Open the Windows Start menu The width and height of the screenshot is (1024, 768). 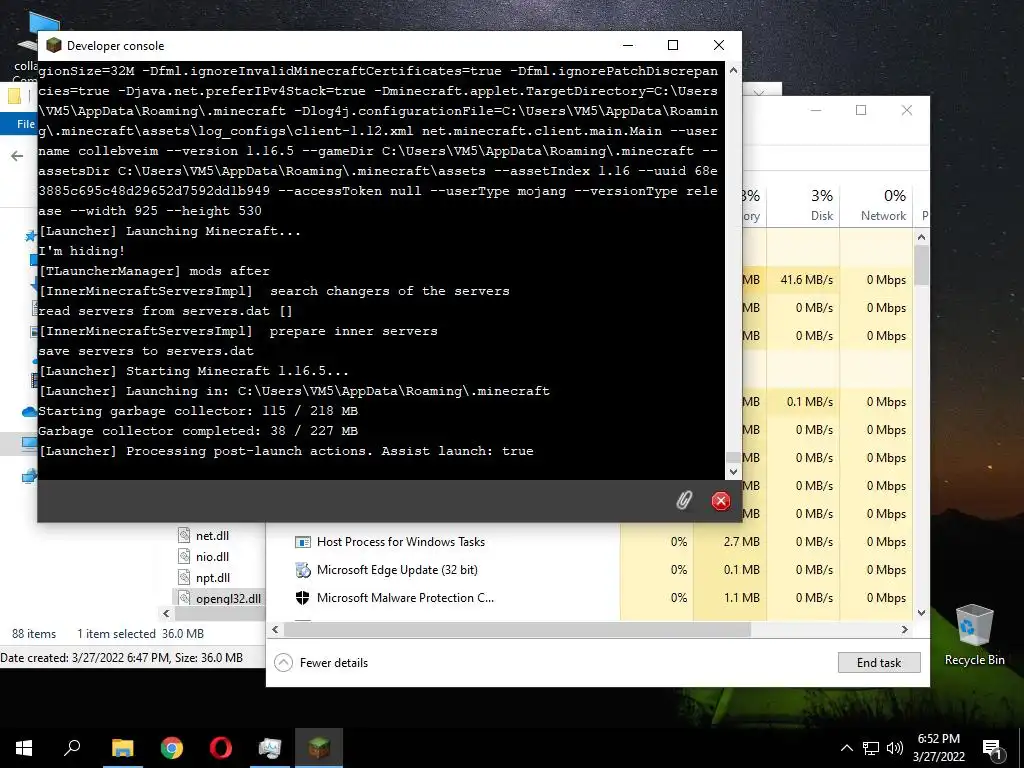coord(24,748)
